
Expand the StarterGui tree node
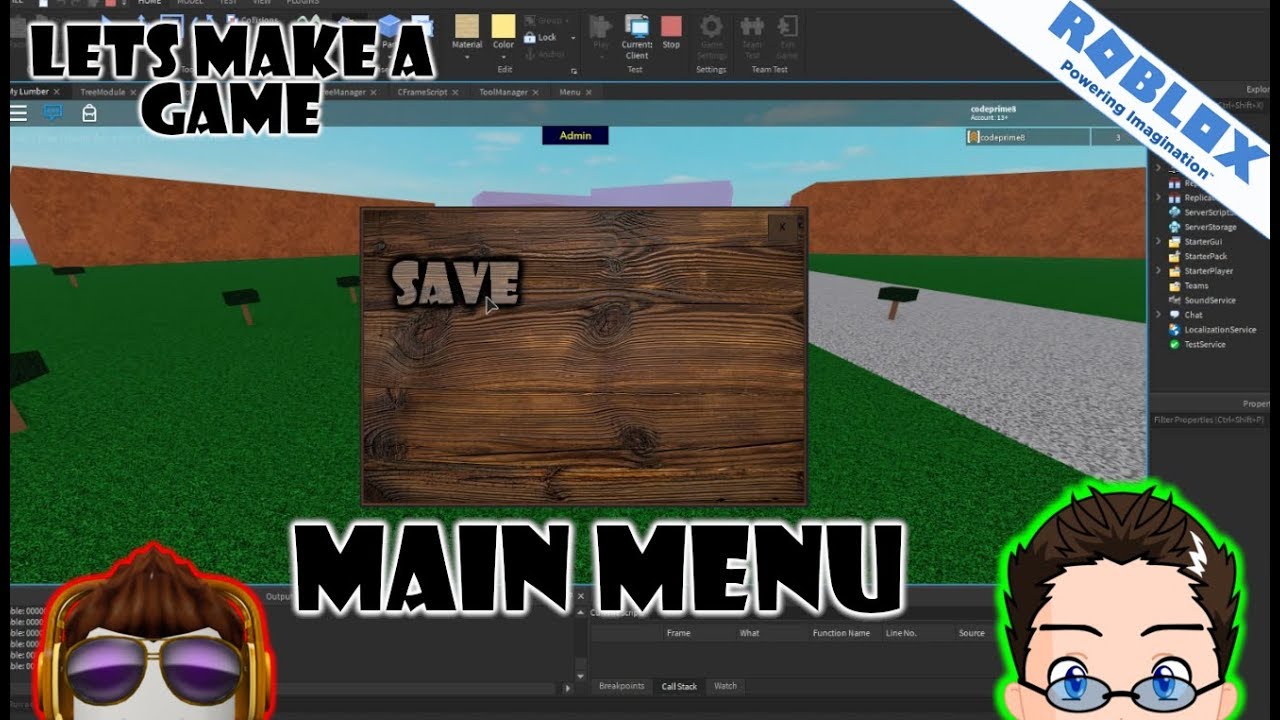pyautogui.click(x=1159, y=242)
